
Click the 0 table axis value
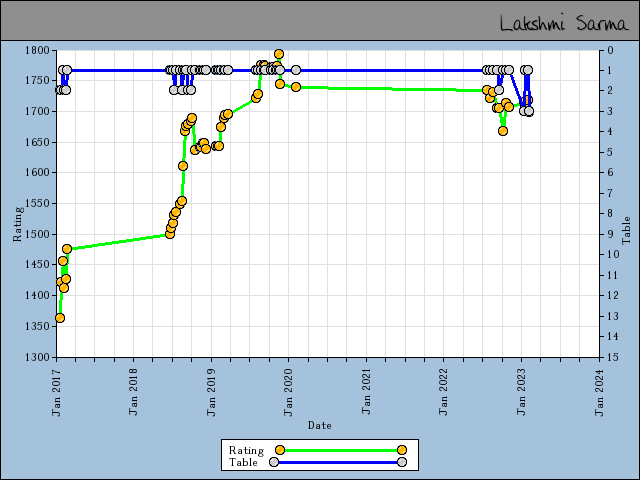[611, 51]
